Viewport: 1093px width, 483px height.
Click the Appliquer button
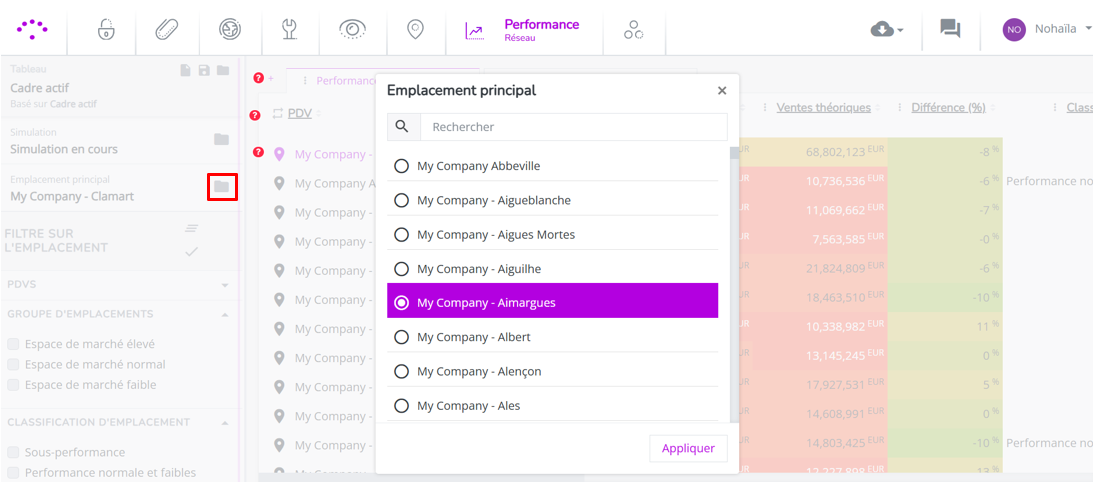(688, 448)
